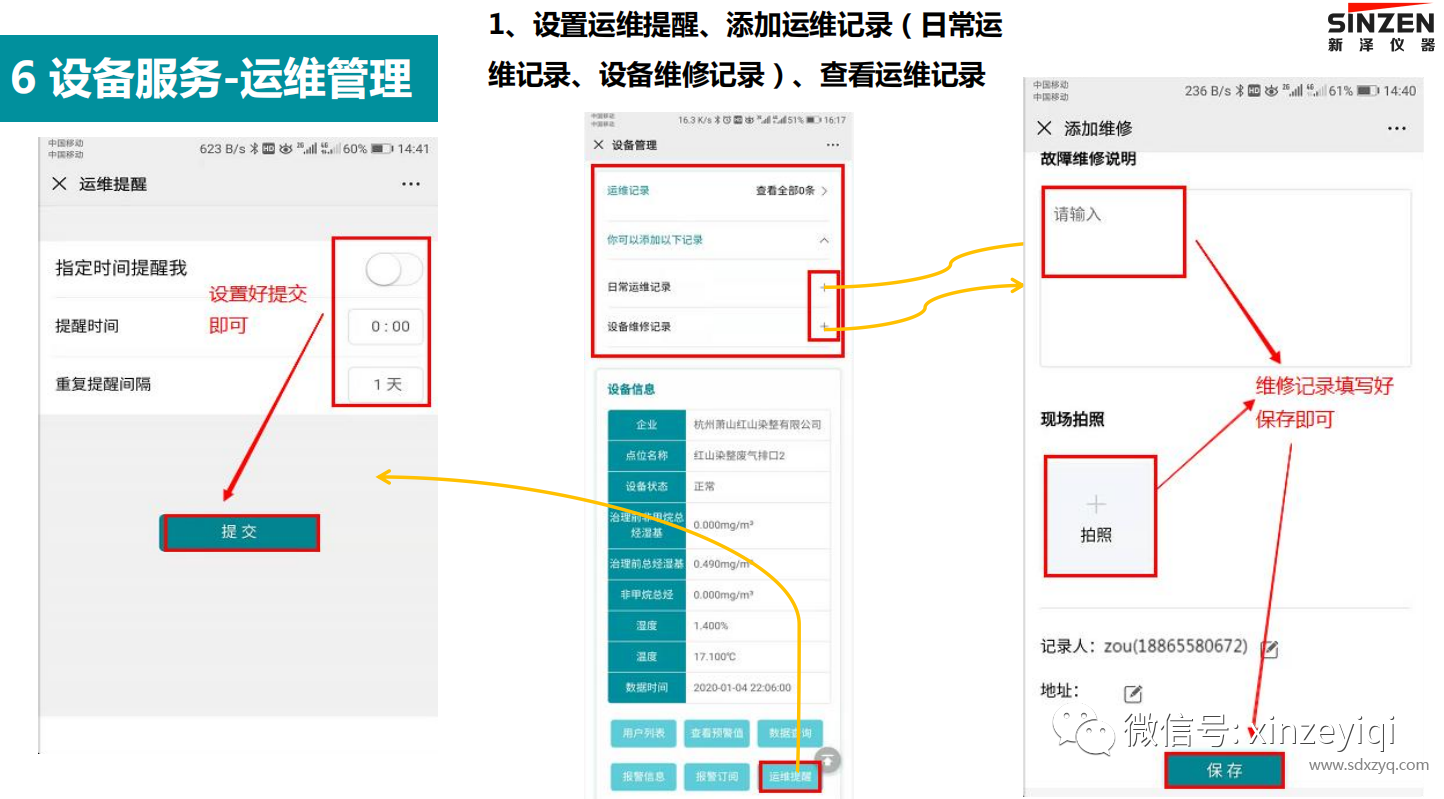
Task: Select the 数据时间 value 2020-01-04 22:06:00
Action: [x=743, y=688]
